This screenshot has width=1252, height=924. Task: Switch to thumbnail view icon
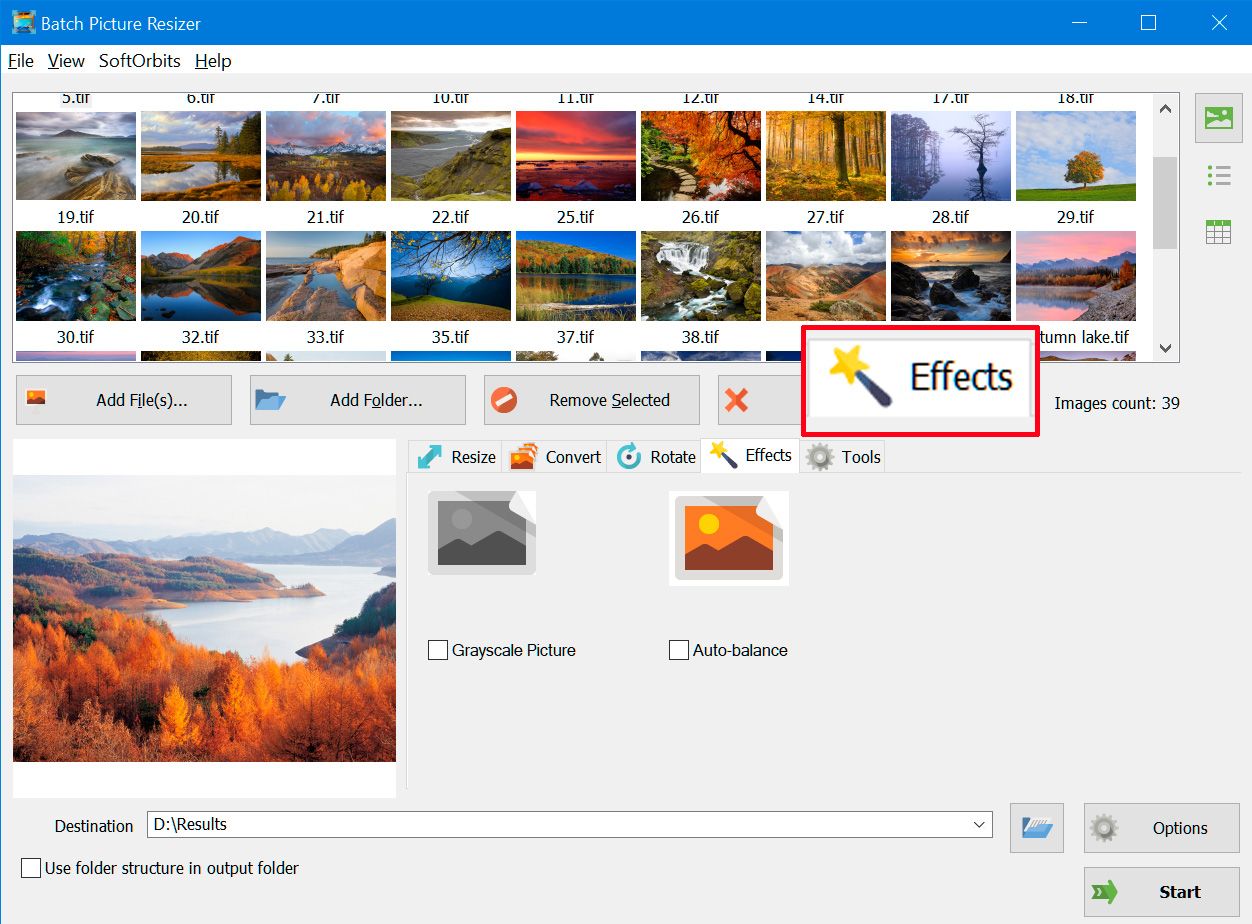(x=1218, y=118)
